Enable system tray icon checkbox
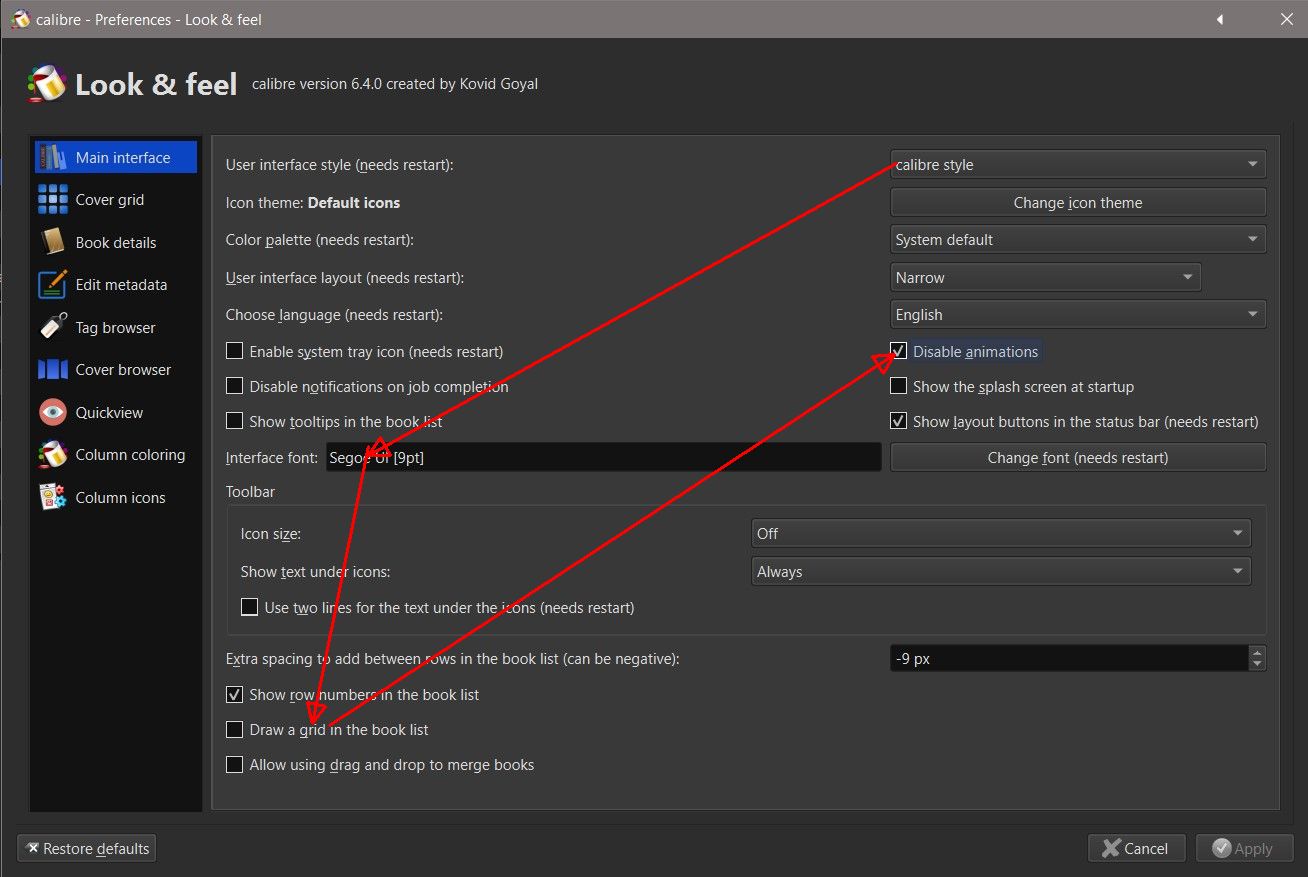The width and height of the screenshot is (1308, 877). 234,351
